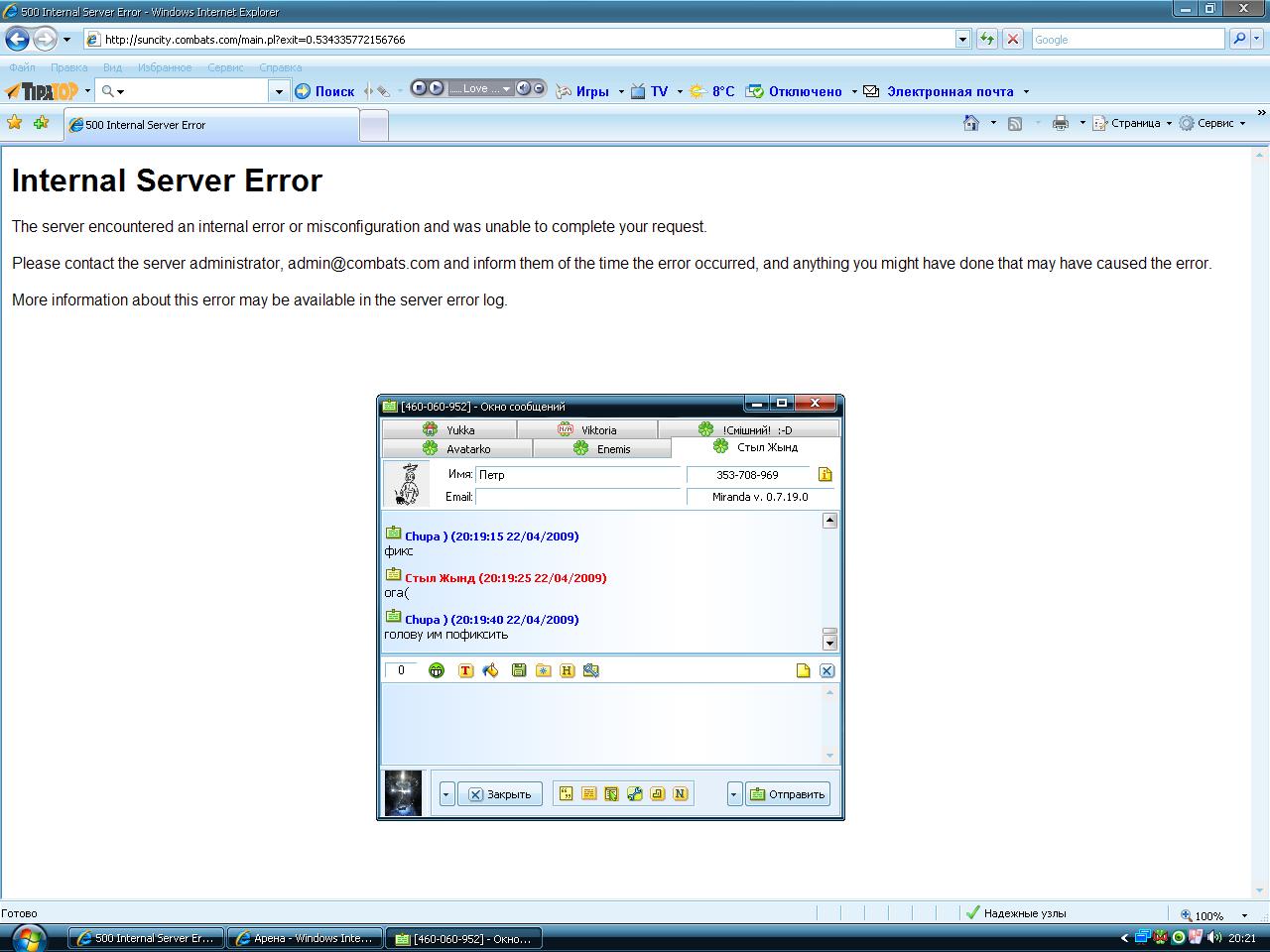Click into the chat message input area
This screenshot has width=1270, height=952.
[x=603, y=724]
